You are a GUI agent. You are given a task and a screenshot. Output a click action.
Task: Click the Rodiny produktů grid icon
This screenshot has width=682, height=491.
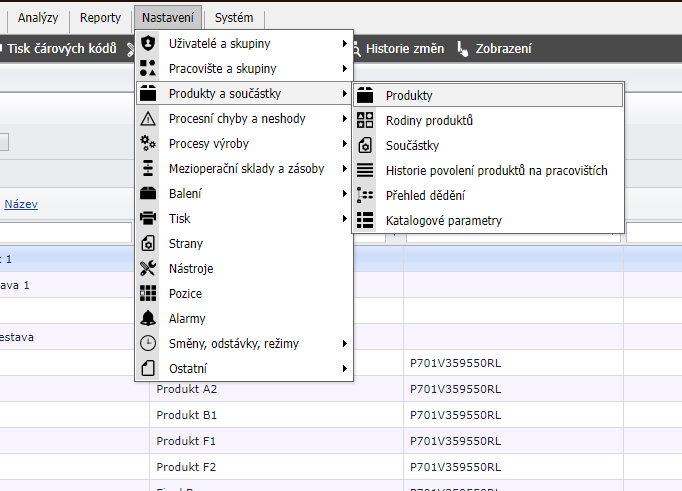tap(365, 121)
